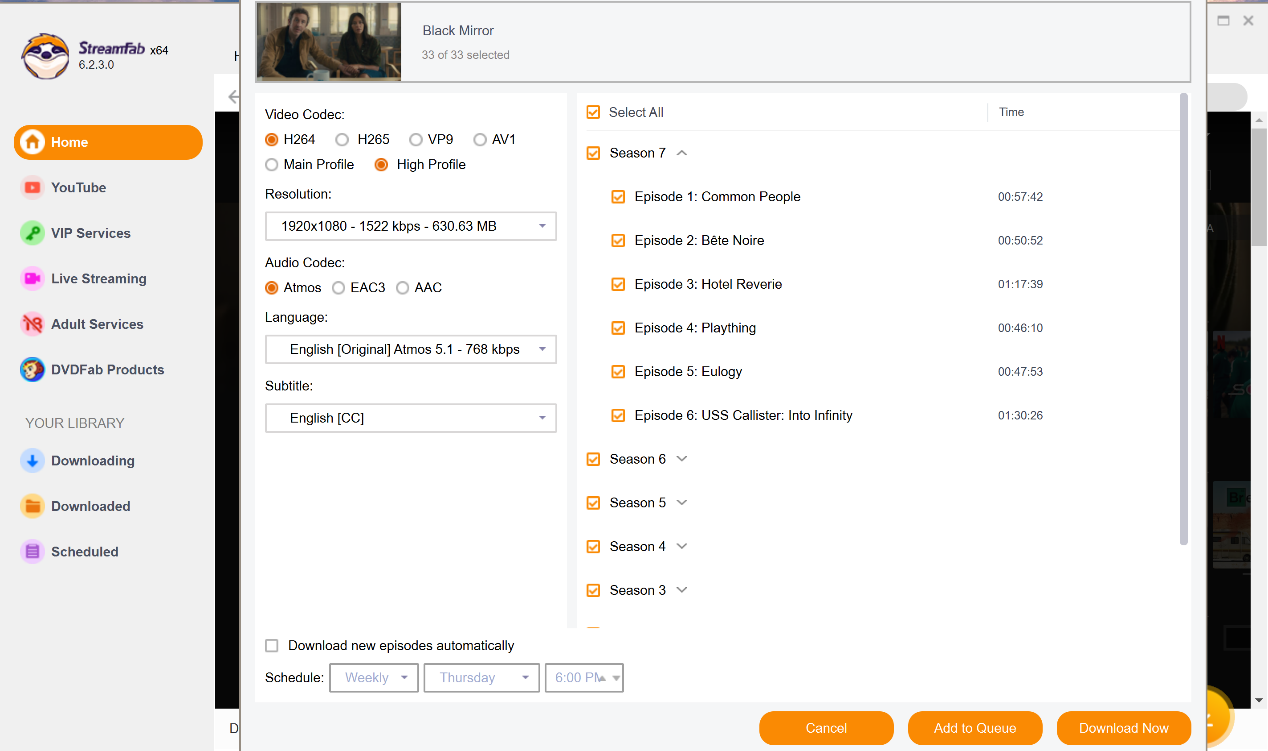Click the Time column header
Viewport: 1268px width, 751px height.
(x=1012, y=112)
